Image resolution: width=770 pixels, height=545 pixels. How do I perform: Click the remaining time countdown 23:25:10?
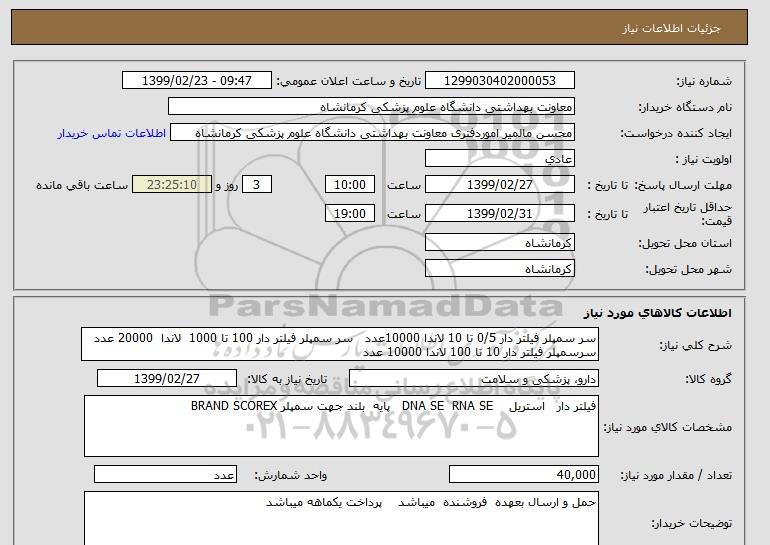(x=172, y=185)
